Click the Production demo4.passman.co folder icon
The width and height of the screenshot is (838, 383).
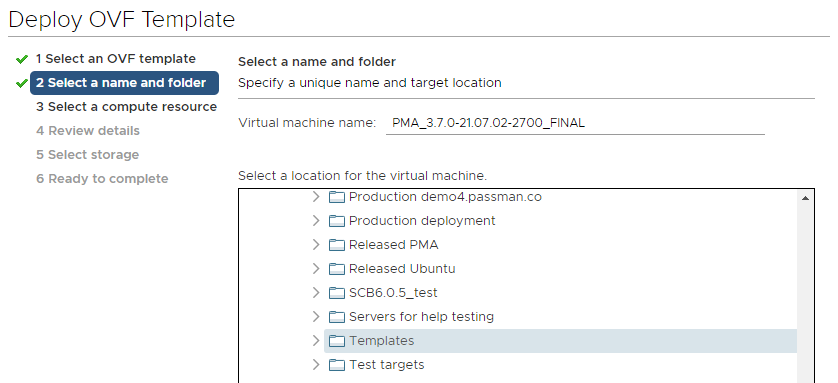click(x=337, y=197)
